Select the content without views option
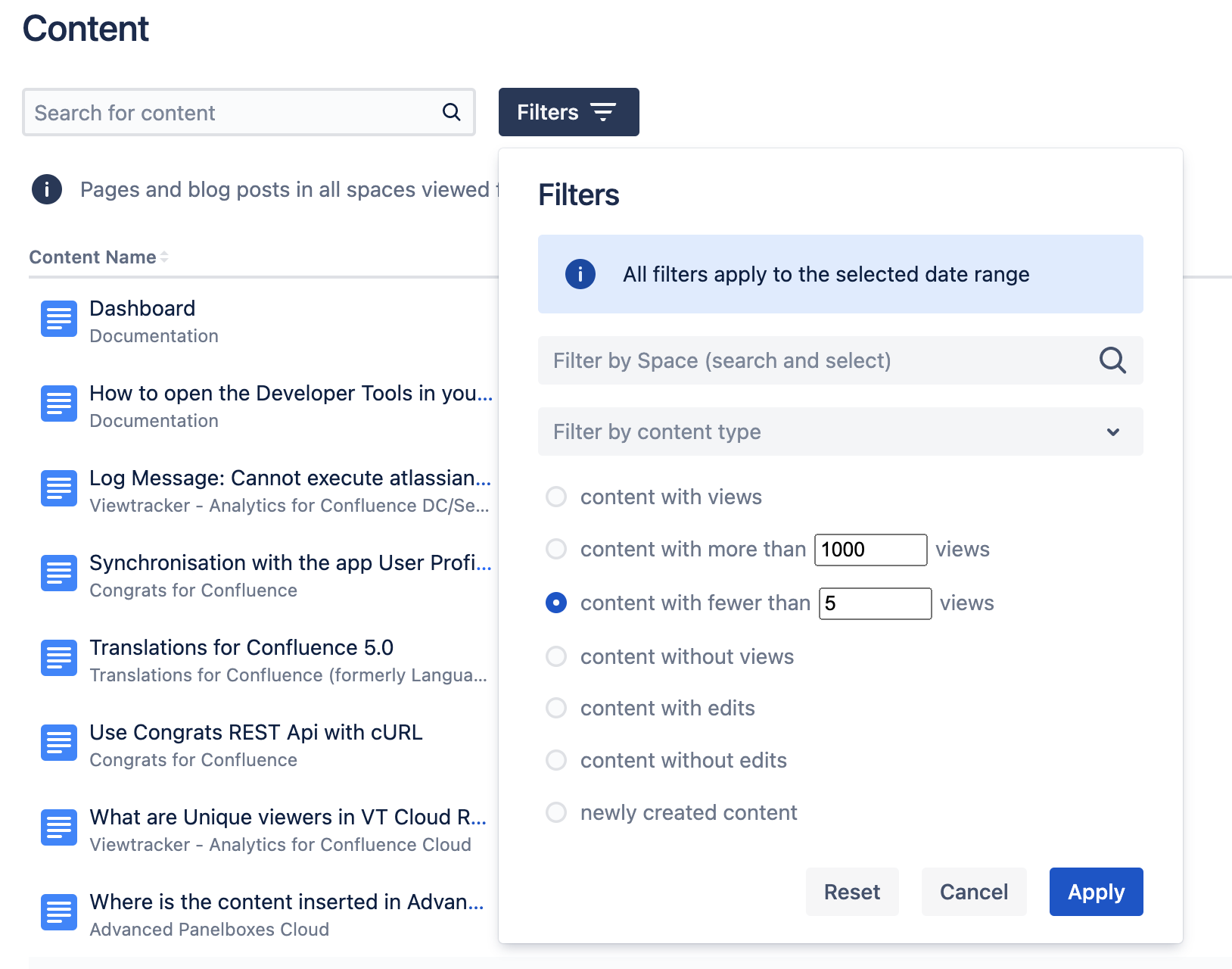This screenshot has width=1232, height=969. point(556,656)
